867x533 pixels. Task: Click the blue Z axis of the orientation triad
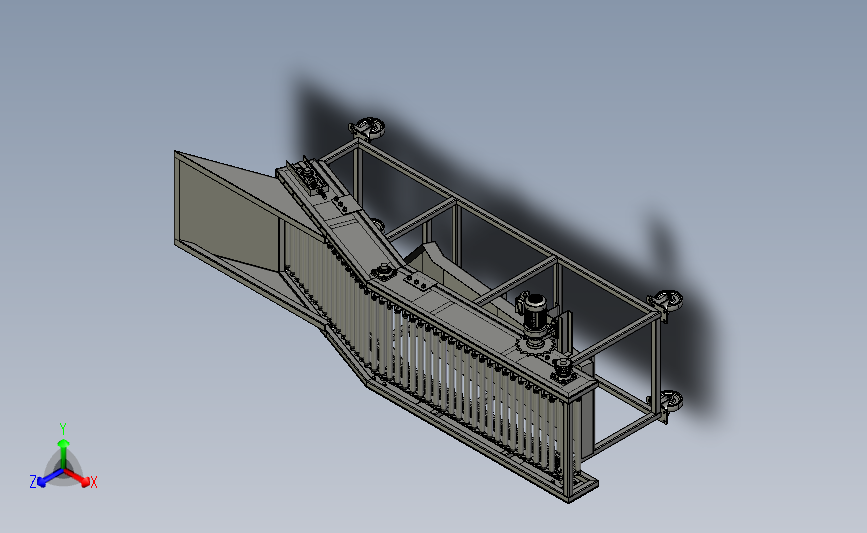click(50, 478)
